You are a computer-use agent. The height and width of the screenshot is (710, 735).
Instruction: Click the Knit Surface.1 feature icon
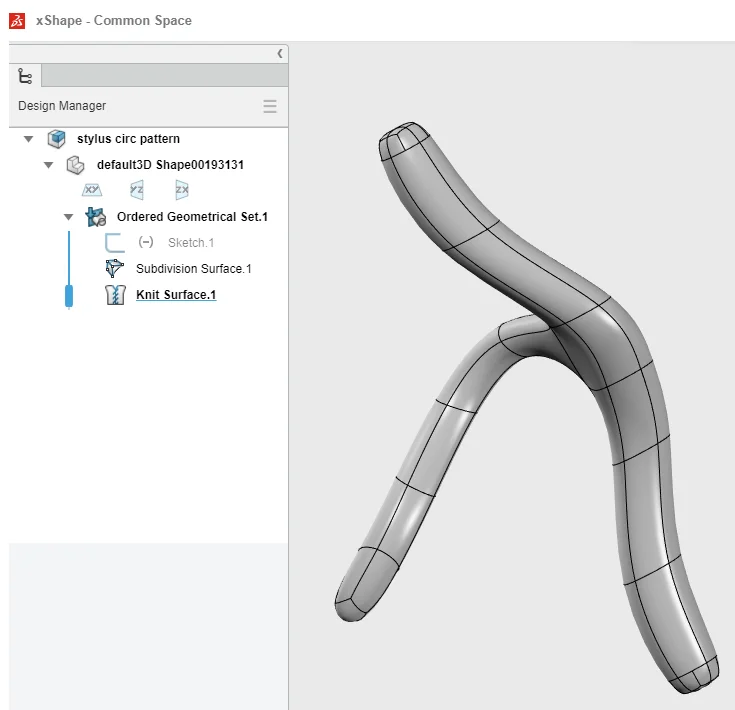(115, 294)
